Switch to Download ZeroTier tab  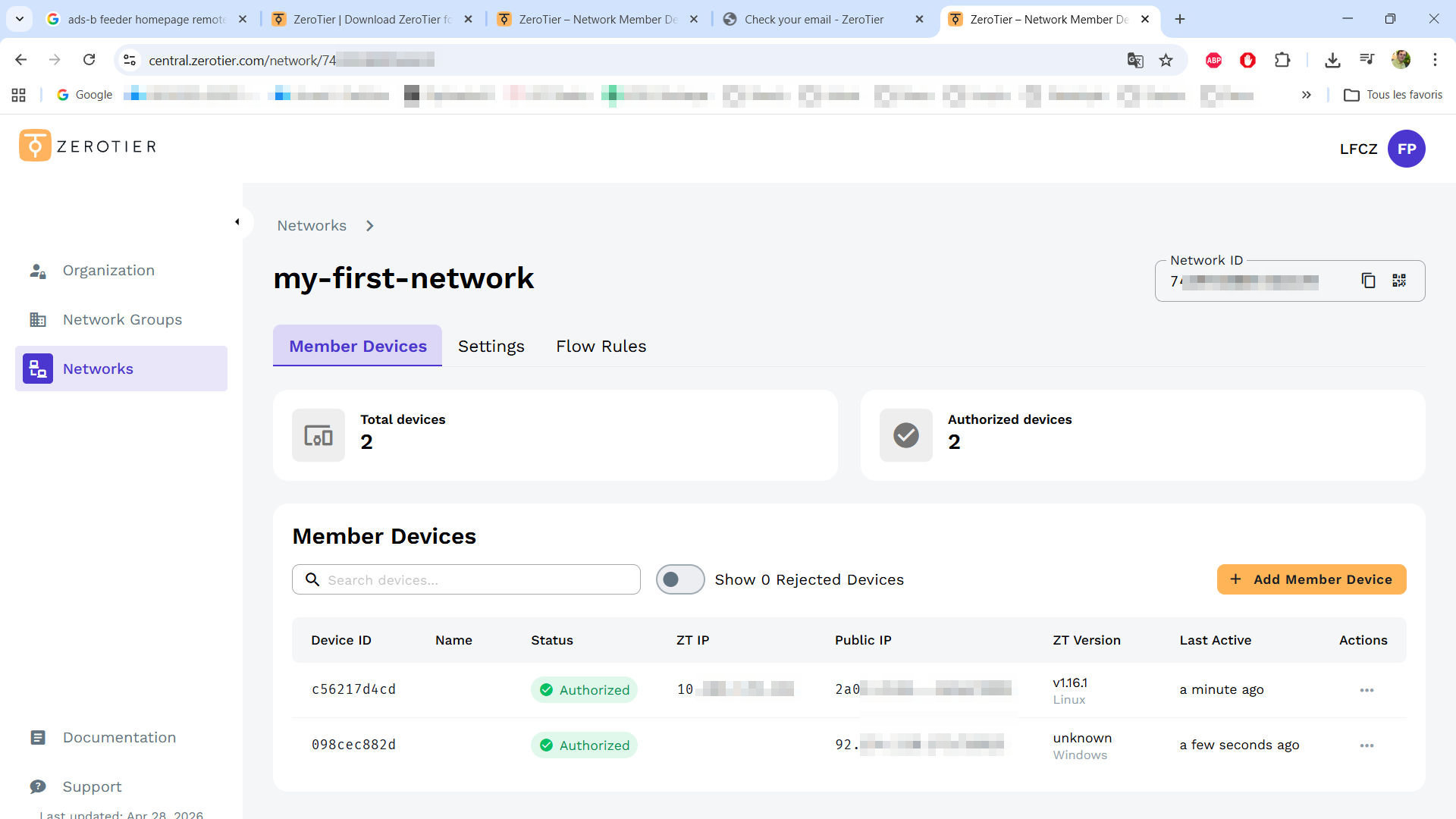pos(372,19)
